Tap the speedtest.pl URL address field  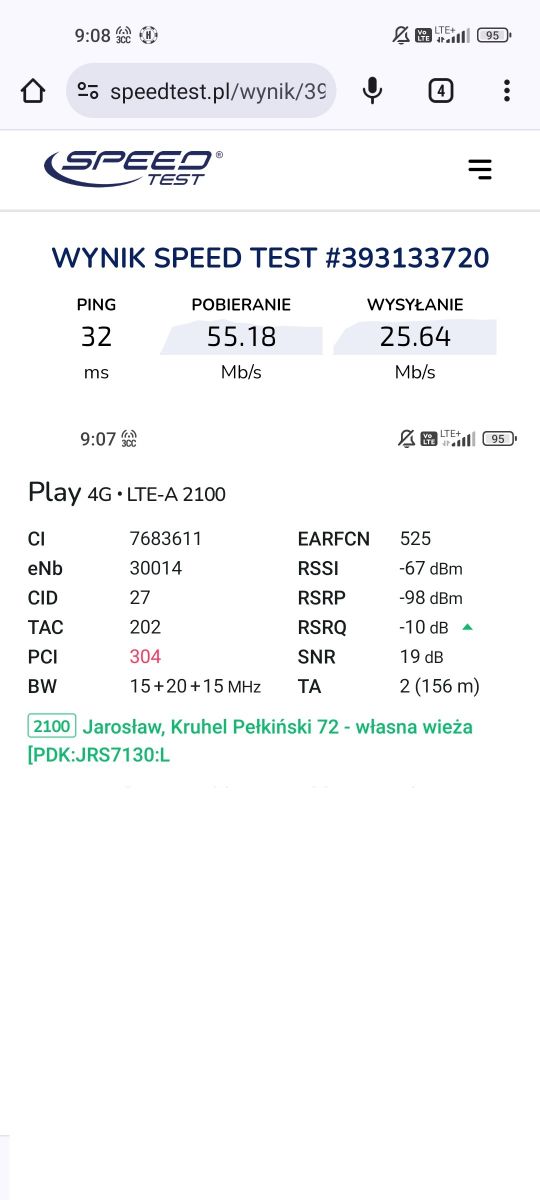point(201,91)
